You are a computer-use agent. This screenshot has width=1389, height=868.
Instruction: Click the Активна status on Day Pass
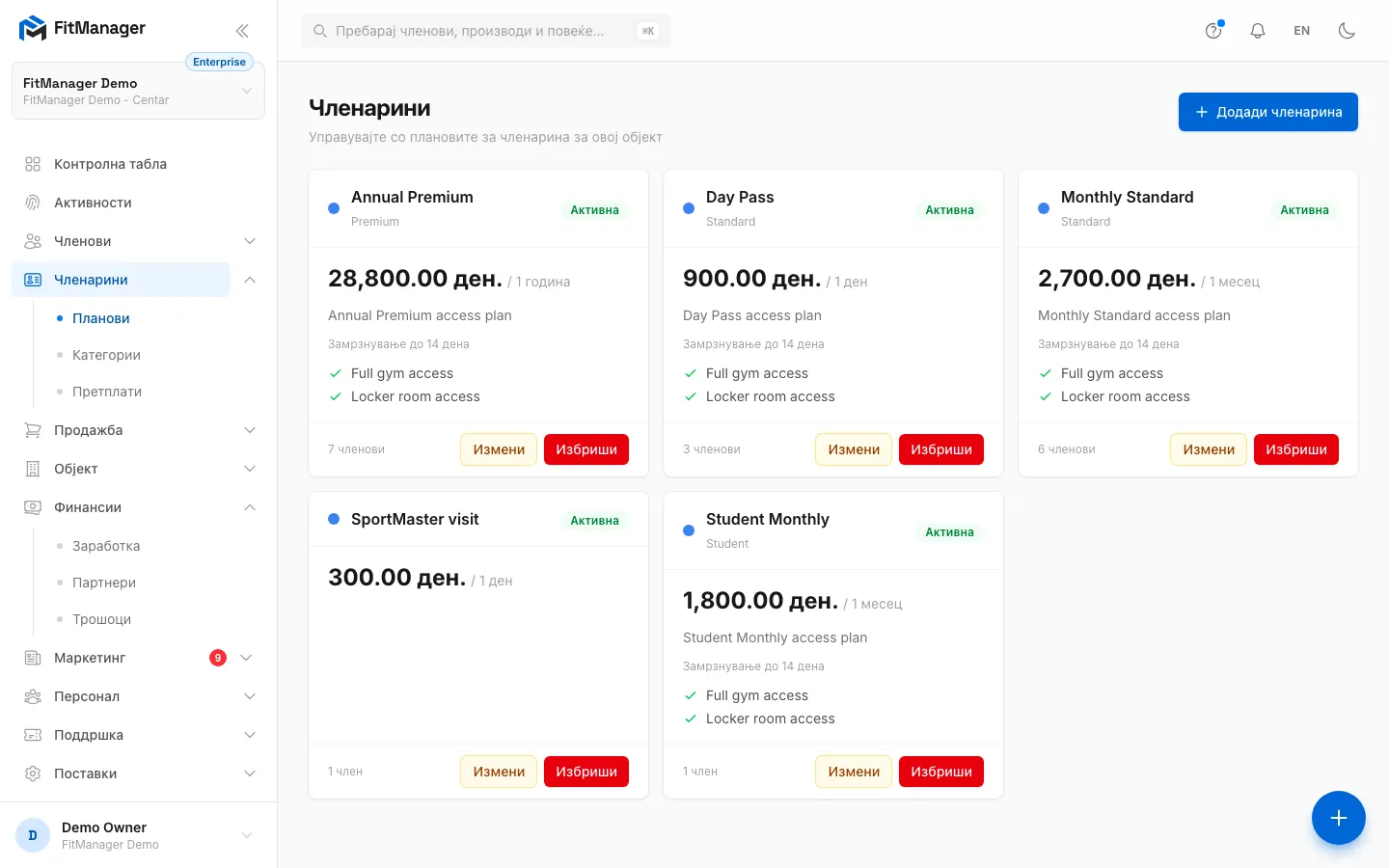(949, 210)
